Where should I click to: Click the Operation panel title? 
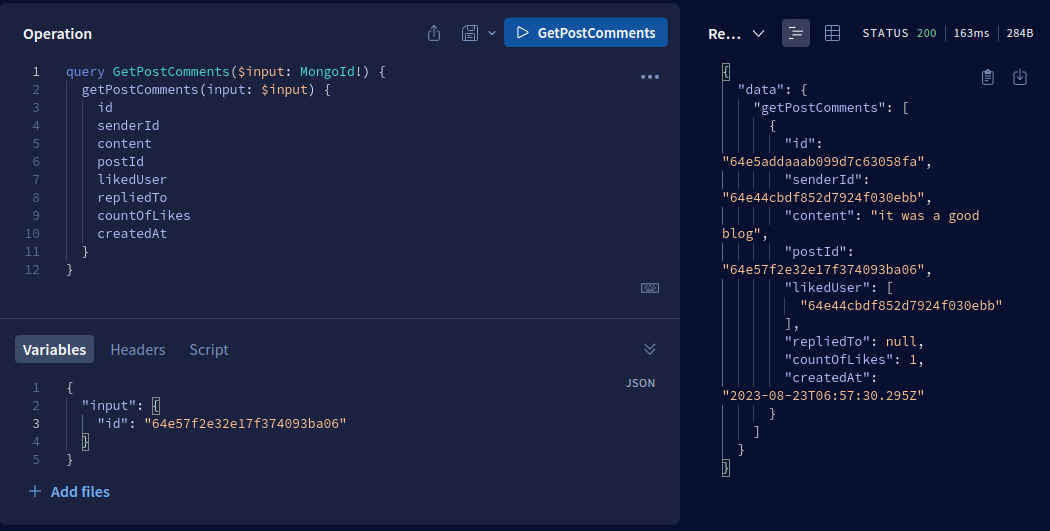click(58, 33)
